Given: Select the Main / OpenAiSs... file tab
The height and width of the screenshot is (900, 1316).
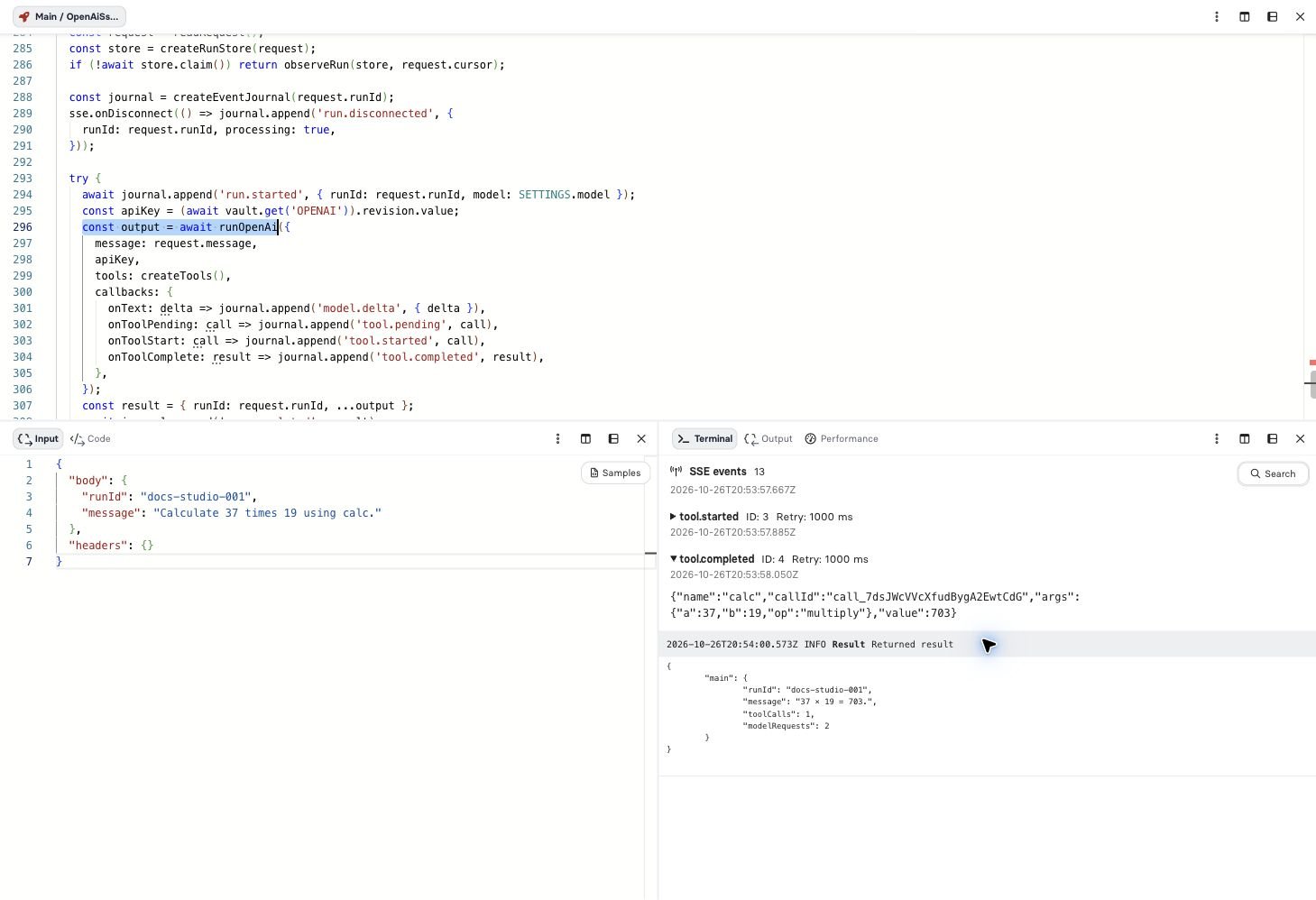Looking at the screenshot, I should pos(69,16).
